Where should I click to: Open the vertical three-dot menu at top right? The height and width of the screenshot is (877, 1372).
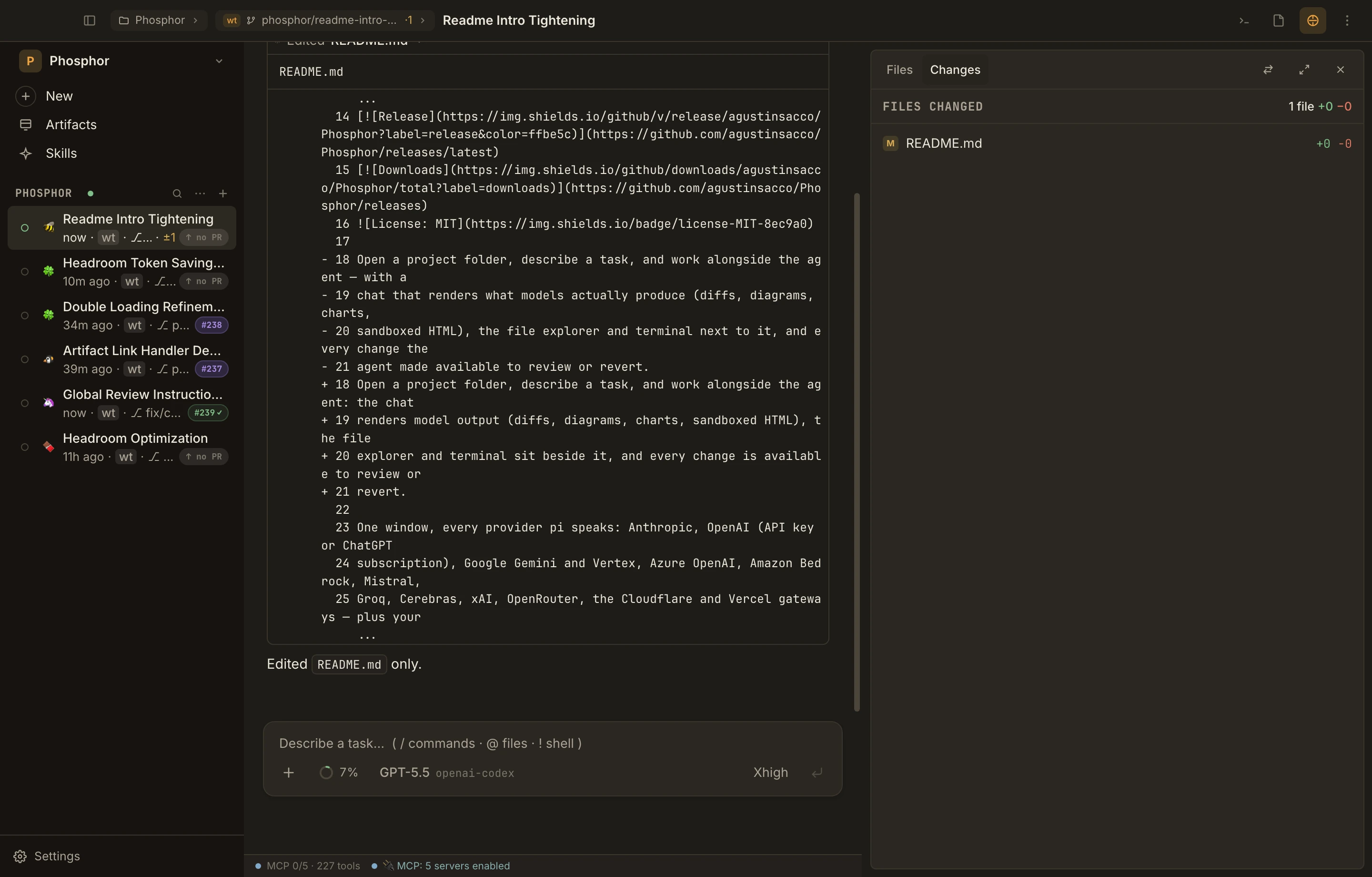1347,20
